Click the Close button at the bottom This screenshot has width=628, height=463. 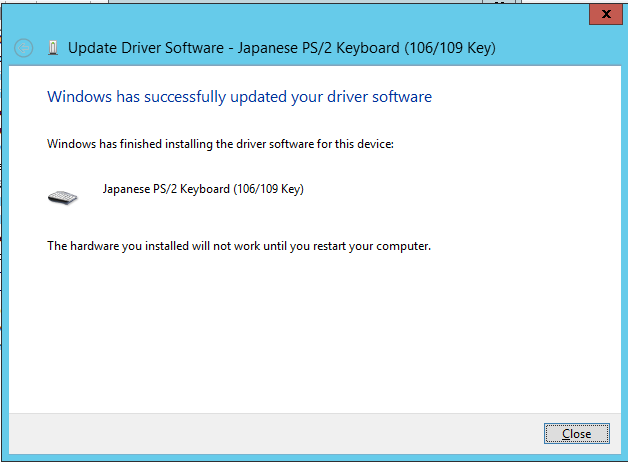coord(576,433)
